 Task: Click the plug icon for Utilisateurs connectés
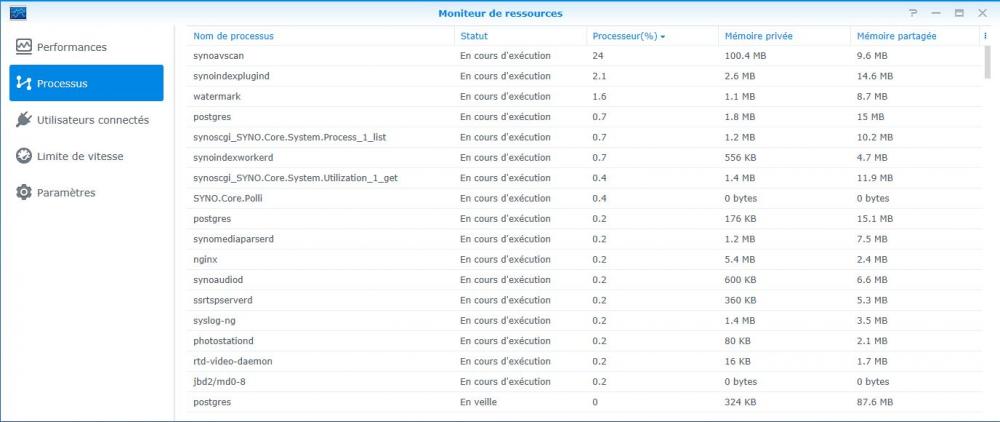point(24,119)
